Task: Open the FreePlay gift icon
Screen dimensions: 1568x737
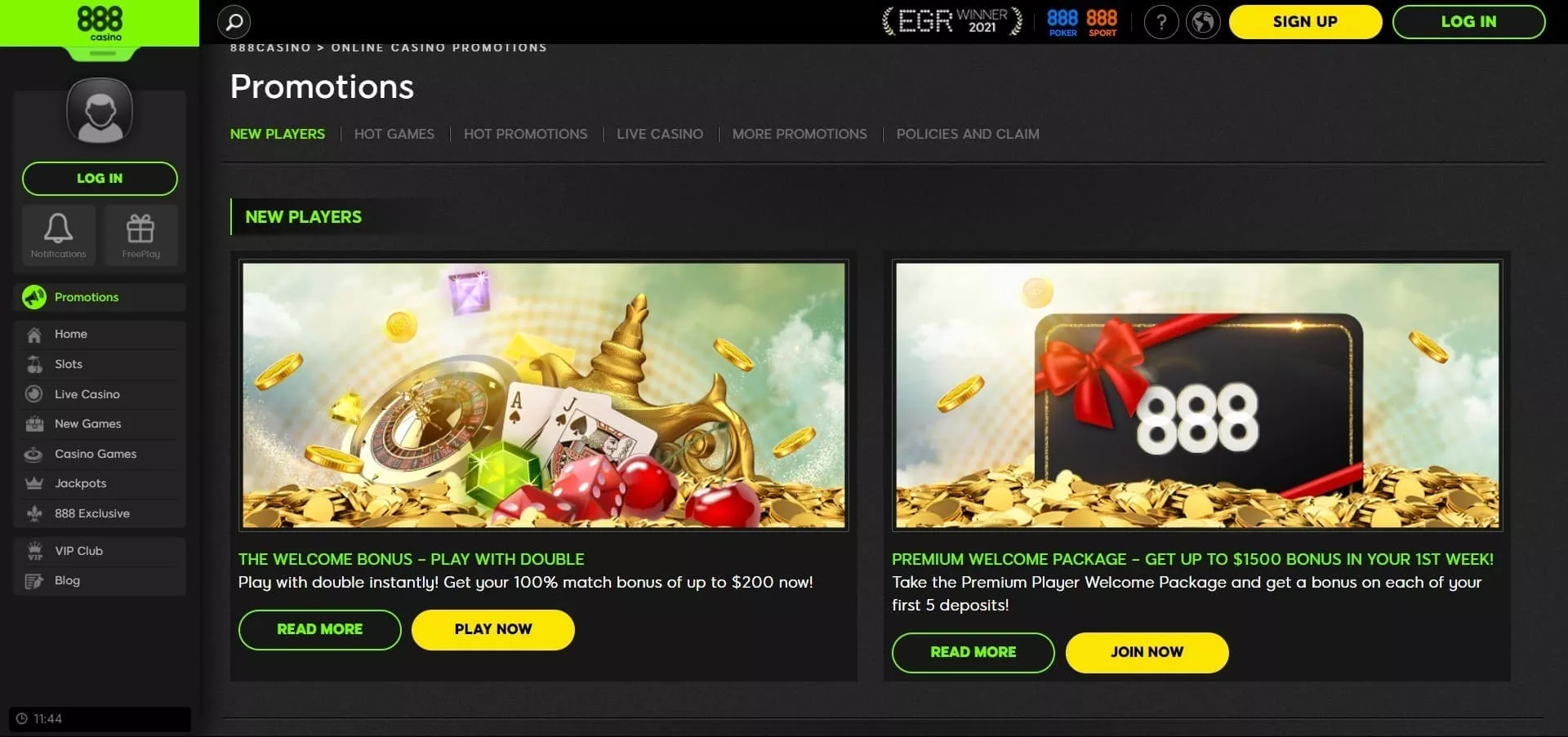Action: pyautogui.click(x=140, y=235)
